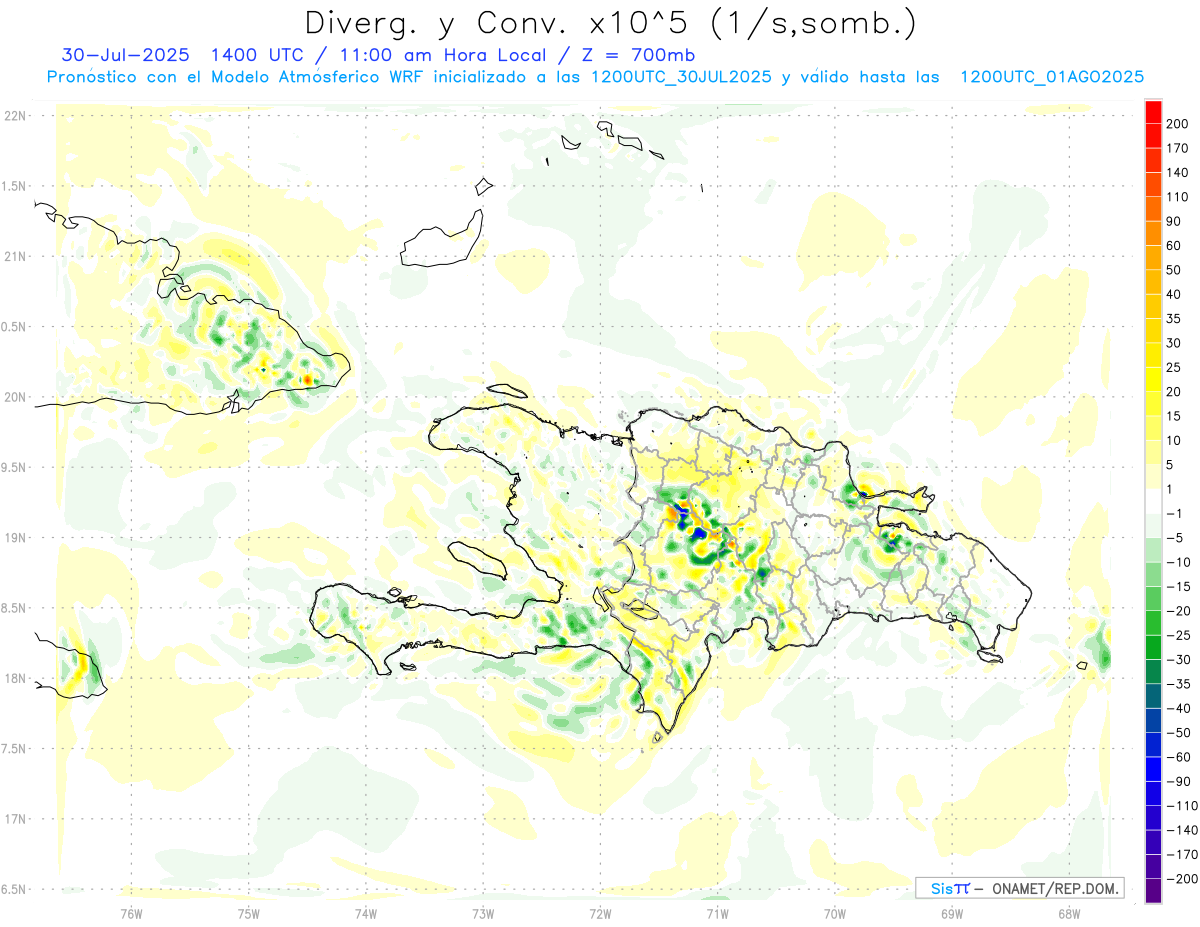Click the 22N latitude axis label
This screenshot has width=1200, height=927.
click(14, 116)
